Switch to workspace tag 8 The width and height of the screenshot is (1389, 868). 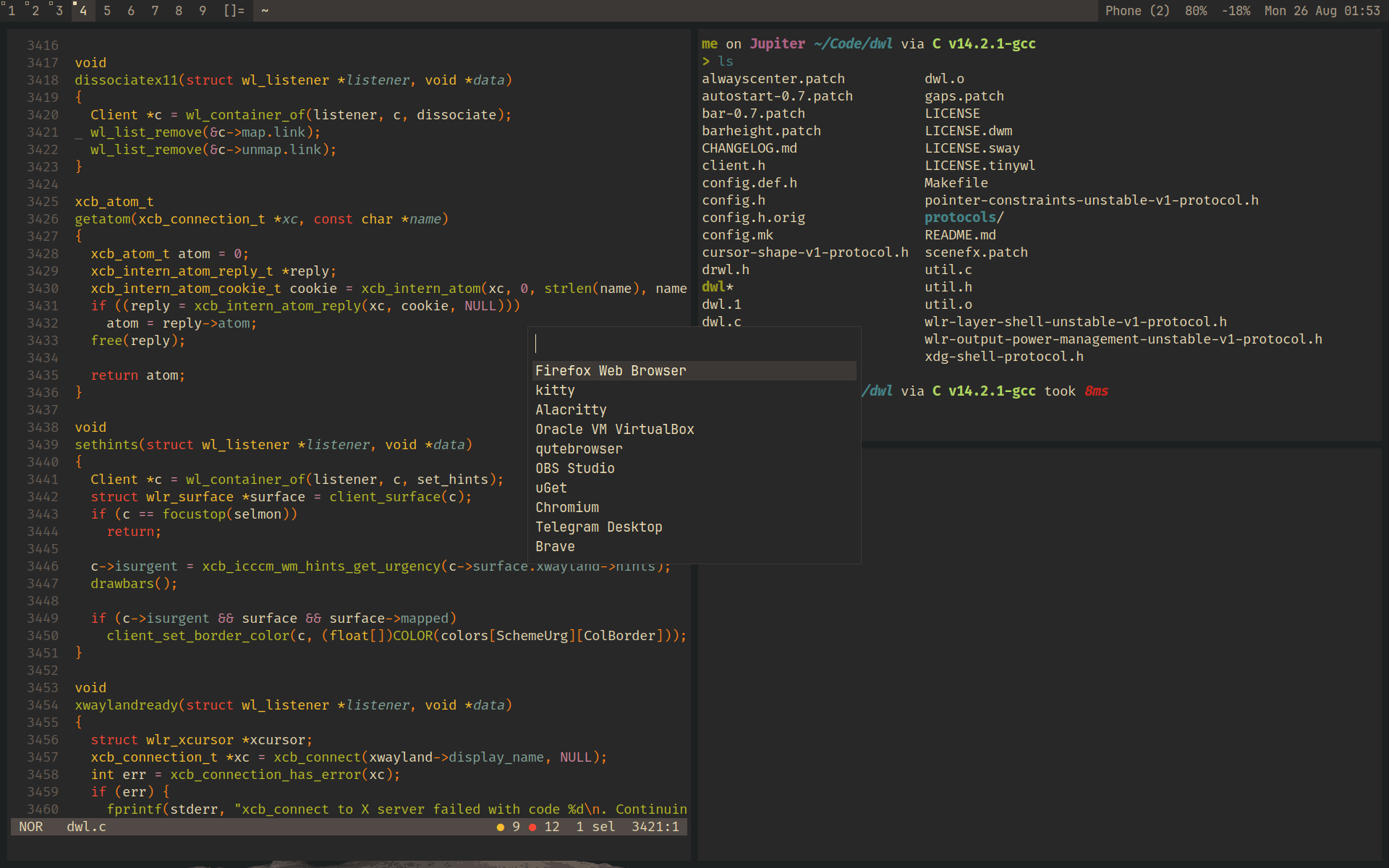(179, 11)
